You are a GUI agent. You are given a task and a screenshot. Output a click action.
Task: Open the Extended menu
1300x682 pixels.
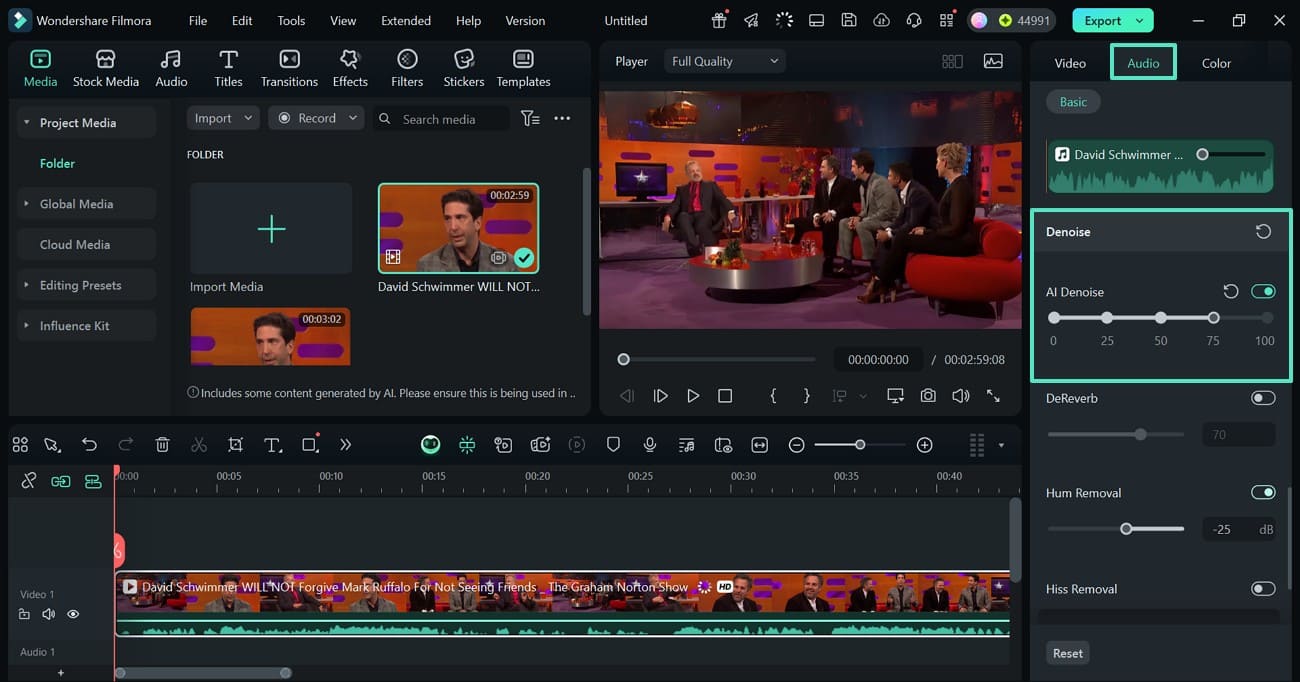click(406, 20)
